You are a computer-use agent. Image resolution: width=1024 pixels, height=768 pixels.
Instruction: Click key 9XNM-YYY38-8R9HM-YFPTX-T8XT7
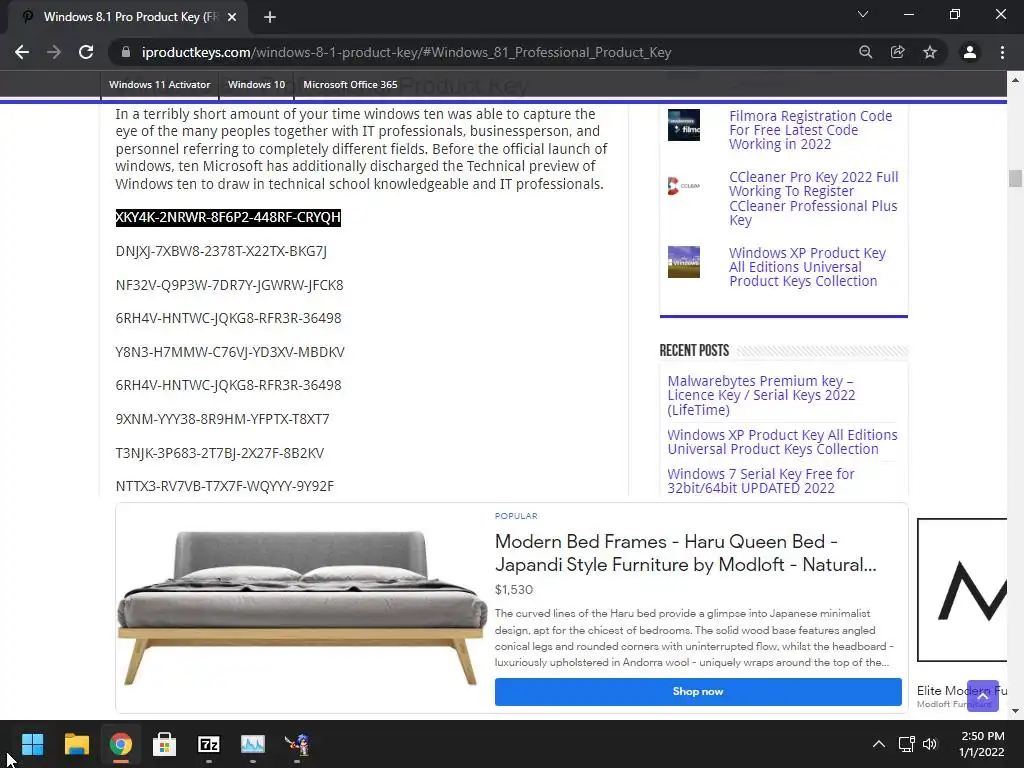coord(223,419)
